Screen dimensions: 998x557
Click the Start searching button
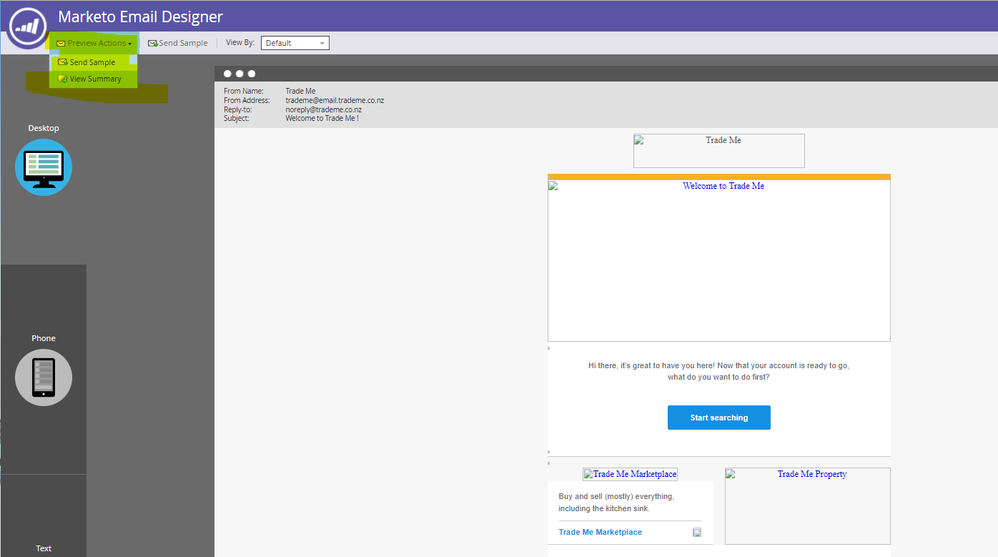pos(719,418)
